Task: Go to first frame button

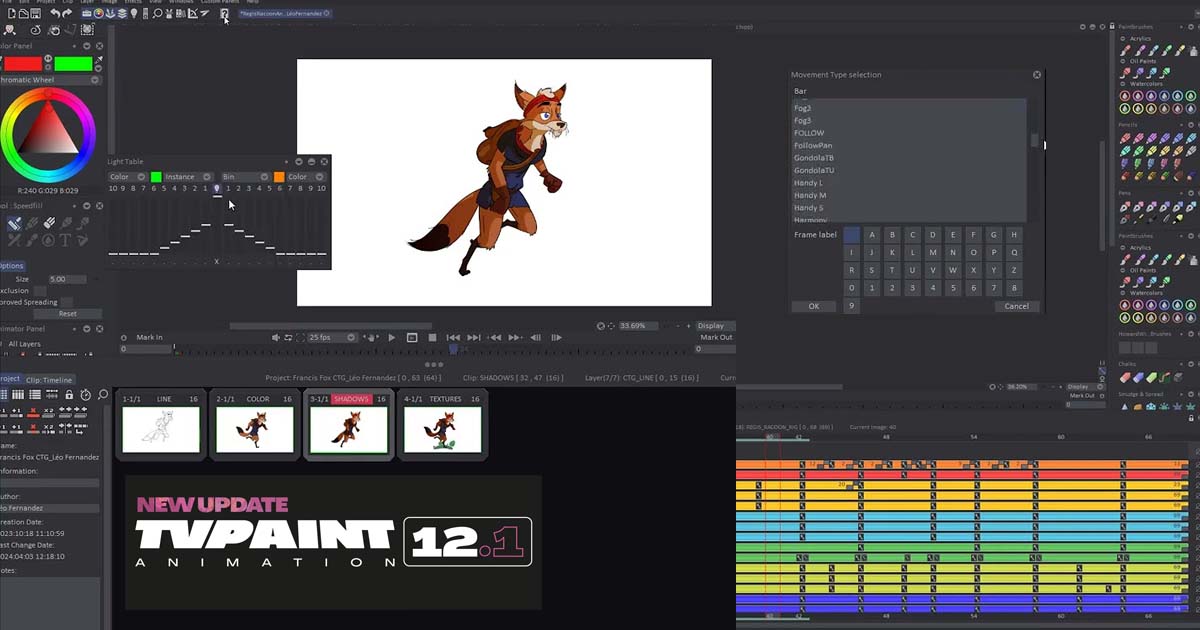Action: coord(453,337)
